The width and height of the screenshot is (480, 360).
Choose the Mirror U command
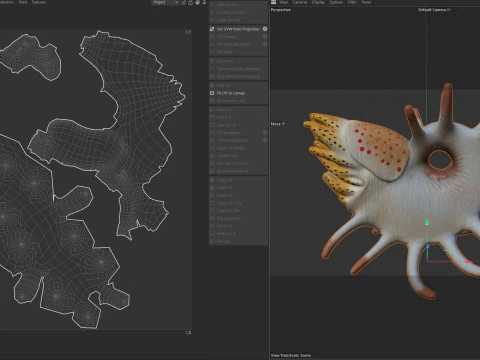pyautogui.click(x=224, y=110)
